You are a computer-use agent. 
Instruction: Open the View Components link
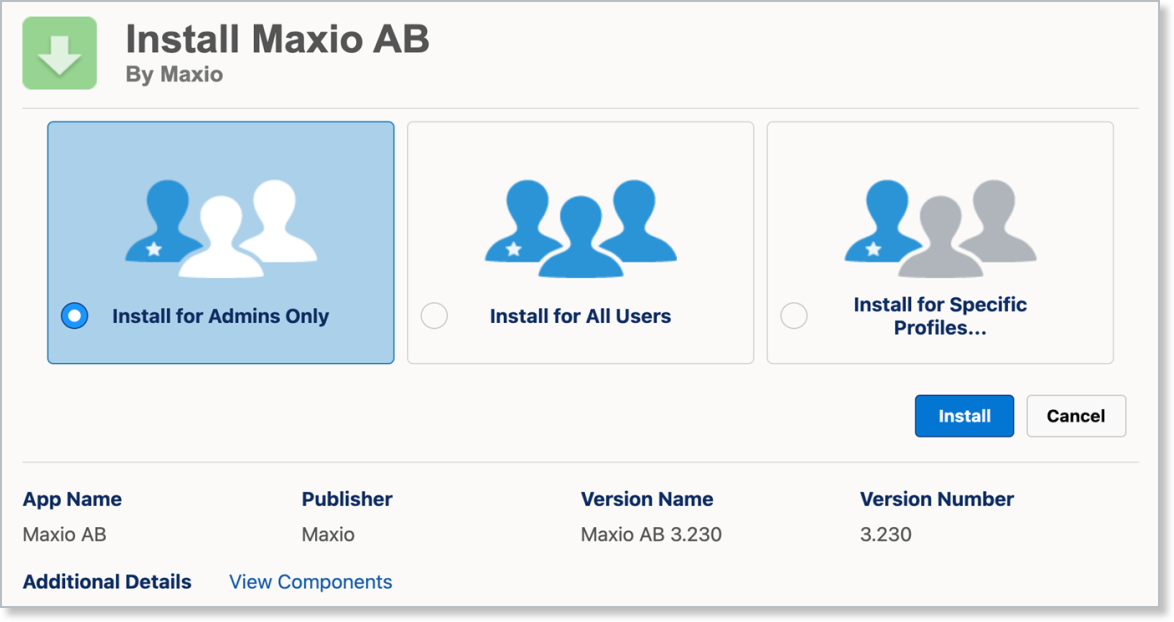point(311,582)
